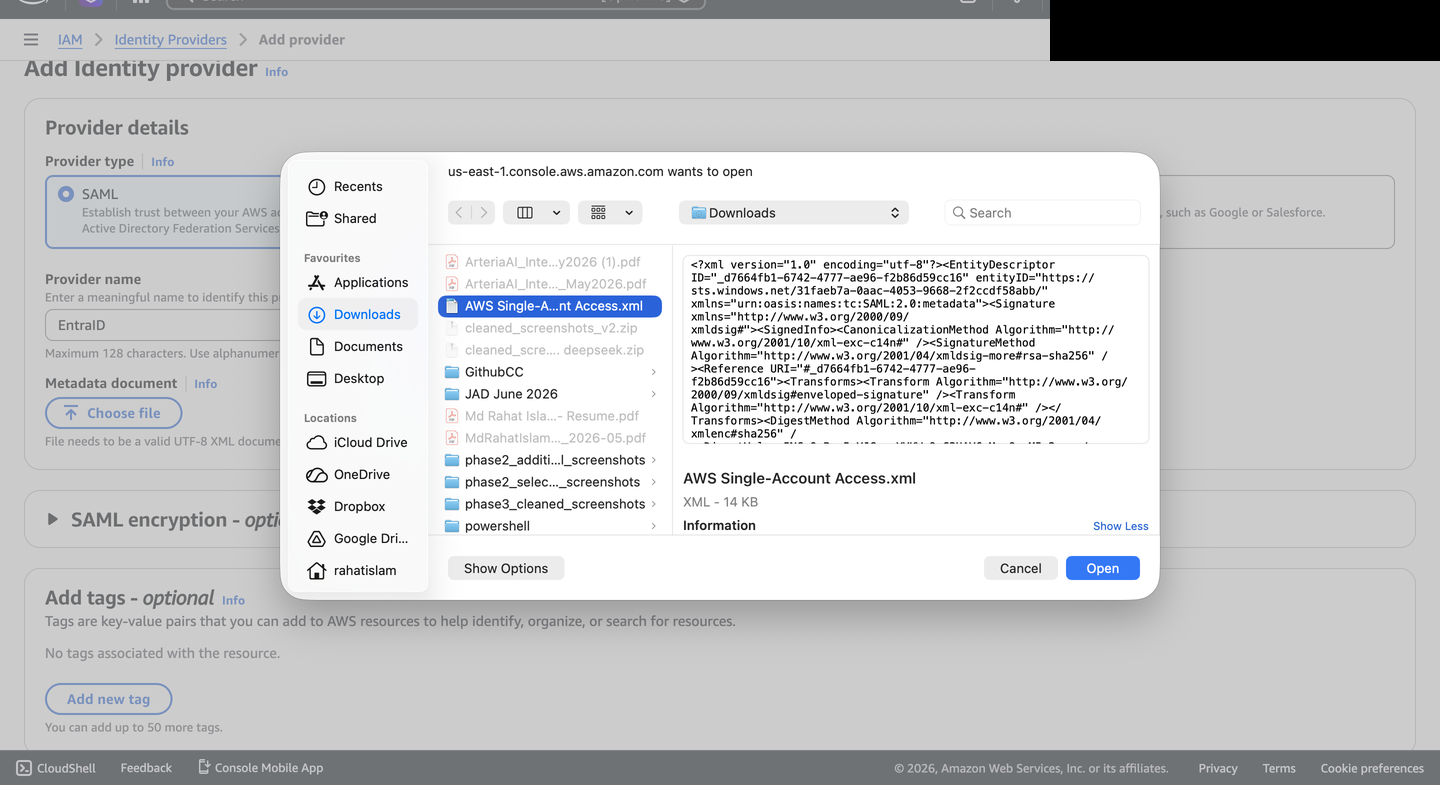
Task: Expand the SAML encryption section
Action: pos(53,520)
